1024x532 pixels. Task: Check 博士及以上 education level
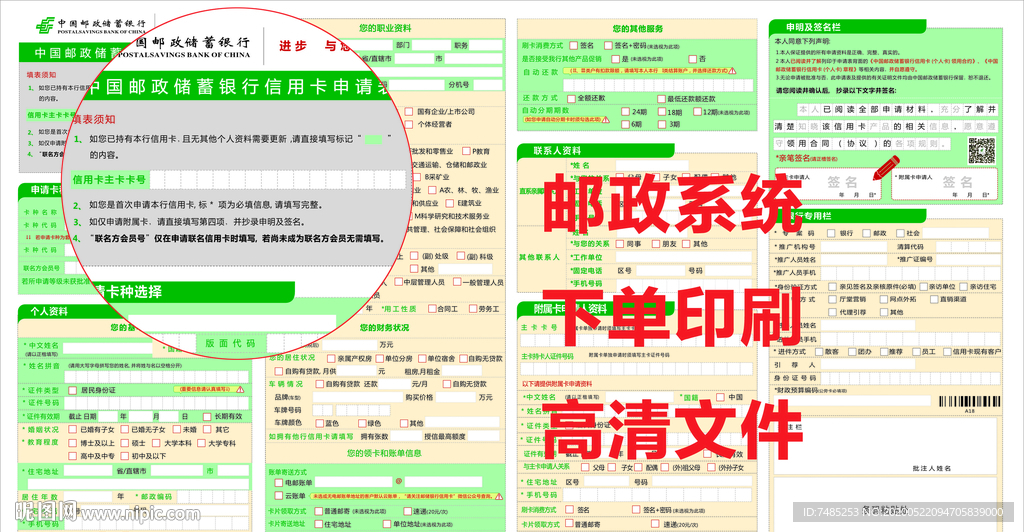tap(72, 443)
